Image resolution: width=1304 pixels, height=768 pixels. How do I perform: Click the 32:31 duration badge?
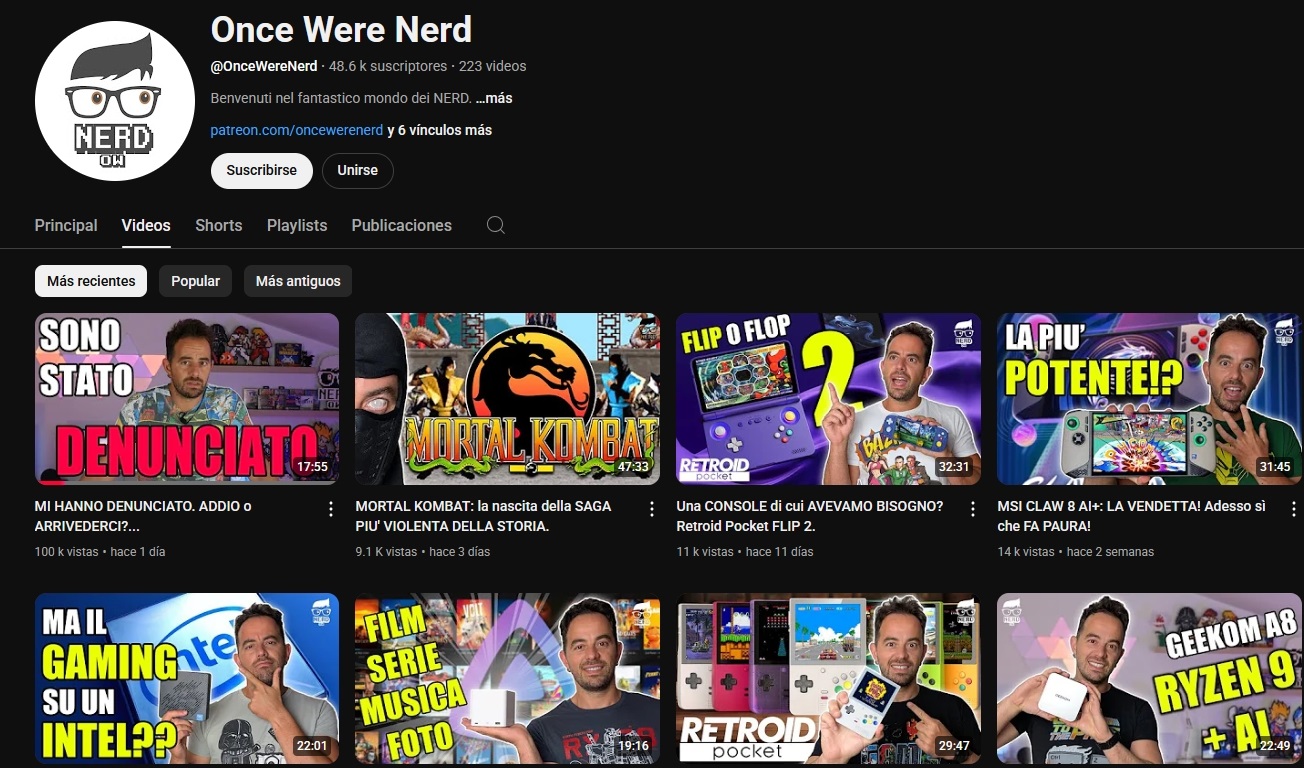tap(954, 467)
